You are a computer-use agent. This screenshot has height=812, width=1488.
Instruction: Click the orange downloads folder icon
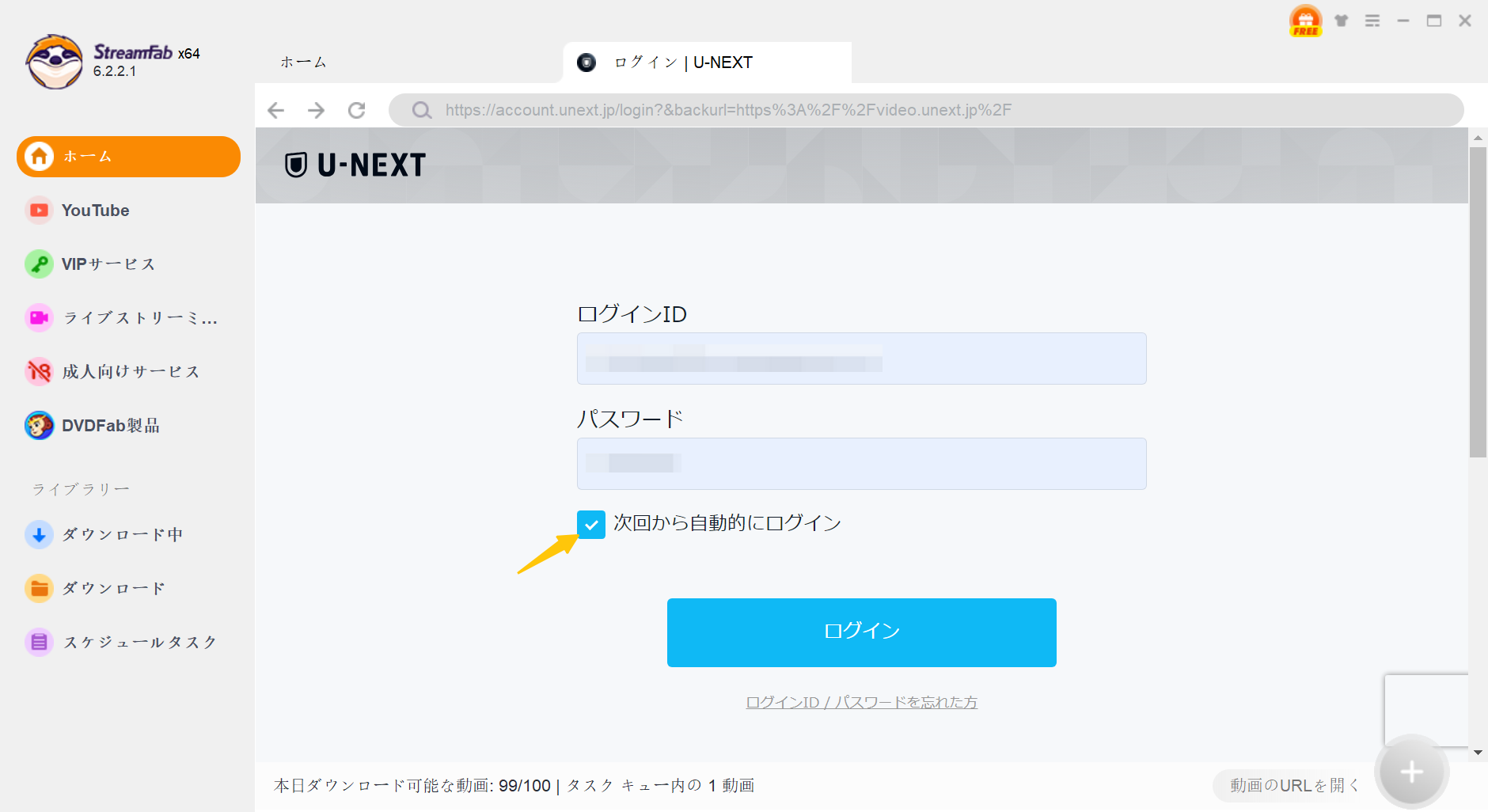(x=39, y=589)
